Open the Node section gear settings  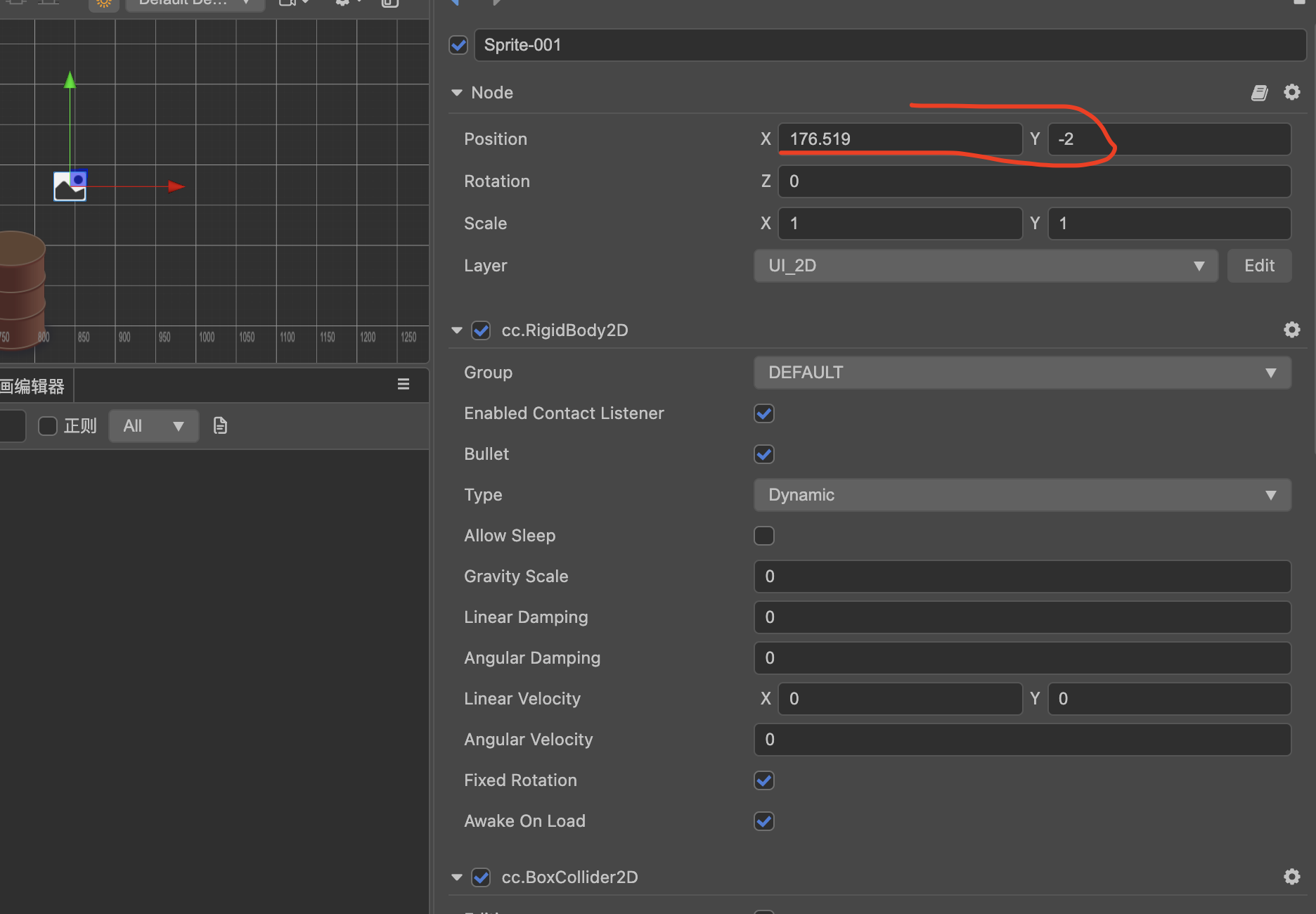click(x=1291, y=92)
